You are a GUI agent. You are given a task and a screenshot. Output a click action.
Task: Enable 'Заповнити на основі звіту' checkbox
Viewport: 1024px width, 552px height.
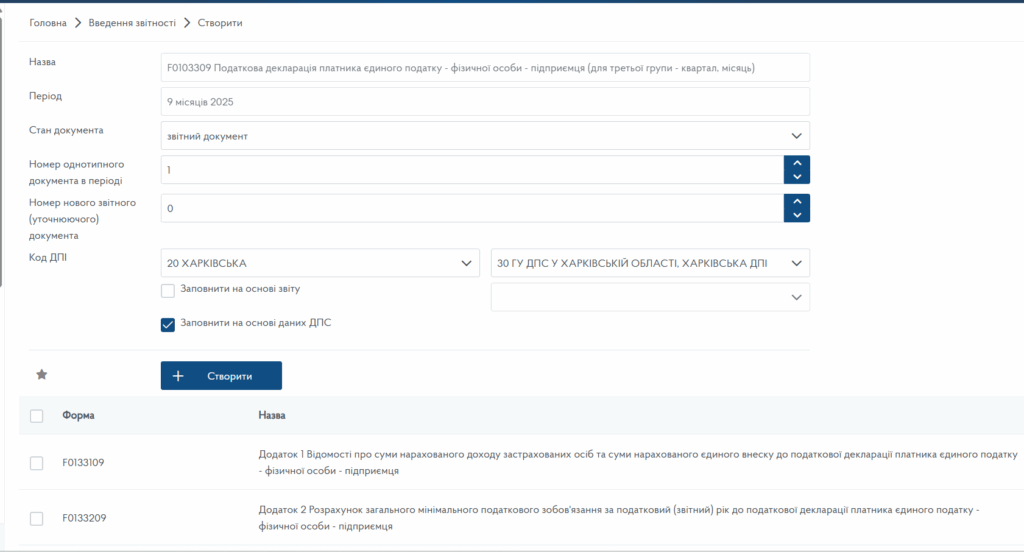(168, 290)
